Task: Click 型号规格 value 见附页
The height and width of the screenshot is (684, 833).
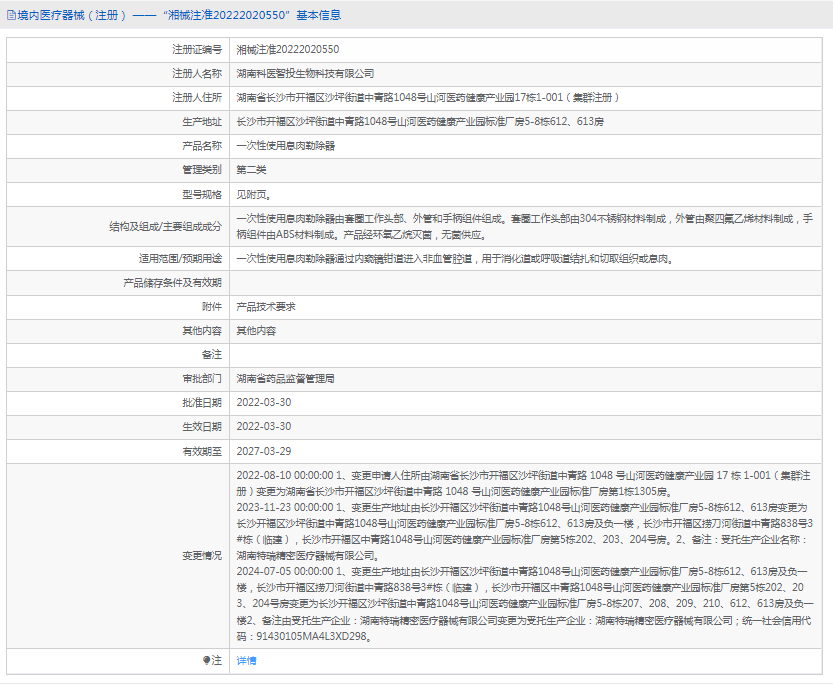Action: click(254, 194)
